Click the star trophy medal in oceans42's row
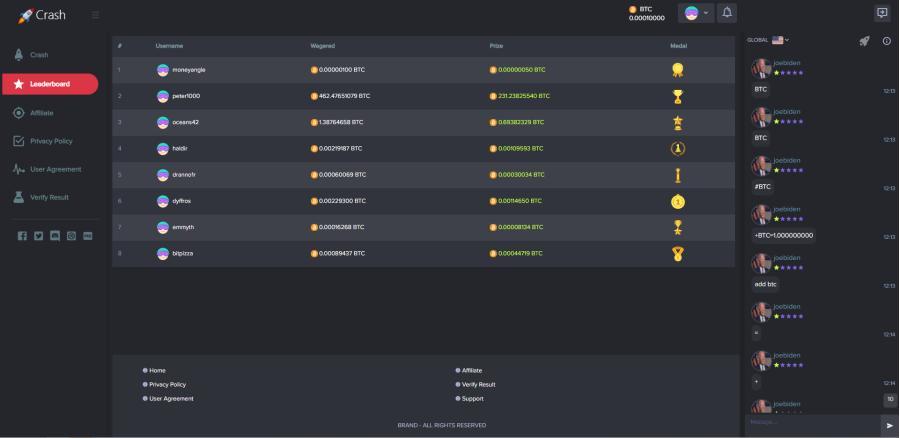This screenshot has height=438, width=900. point(678,123)
